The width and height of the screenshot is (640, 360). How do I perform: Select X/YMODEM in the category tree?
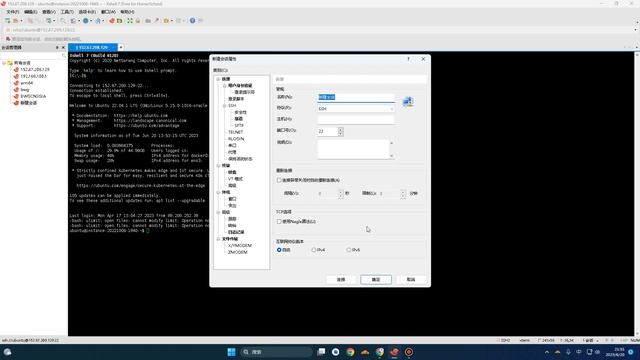[240, 246]
